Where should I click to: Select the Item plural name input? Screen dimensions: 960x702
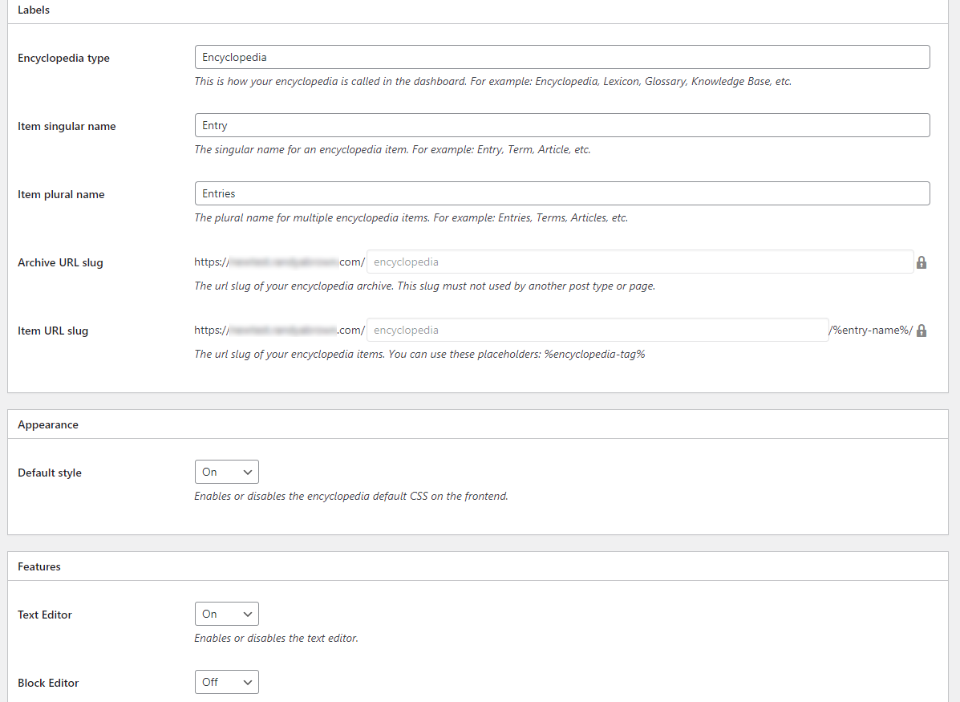pos(562,193)
